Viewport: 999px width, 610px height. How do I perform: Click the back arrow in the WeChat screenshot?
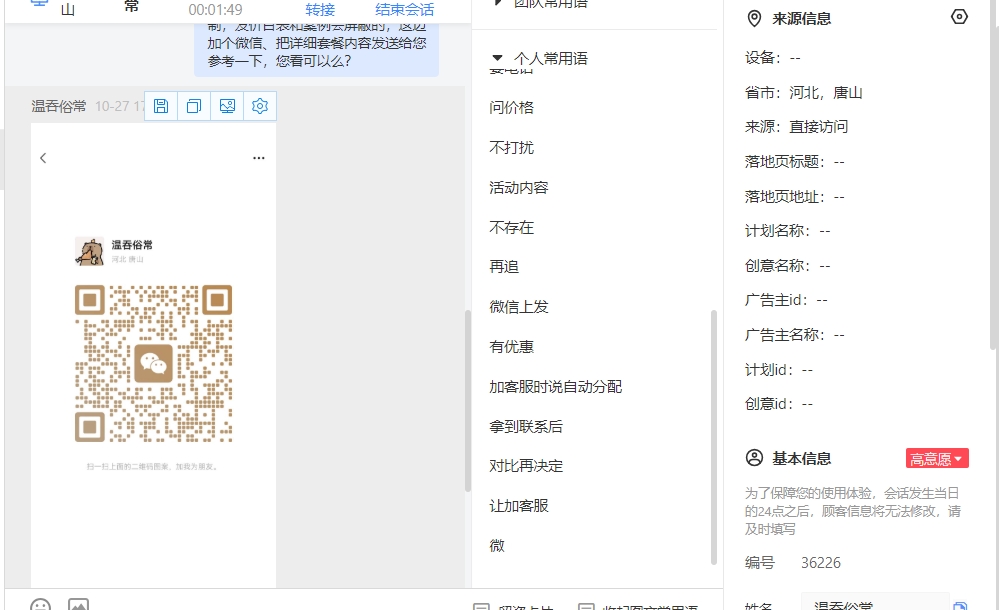pos(43,158)
